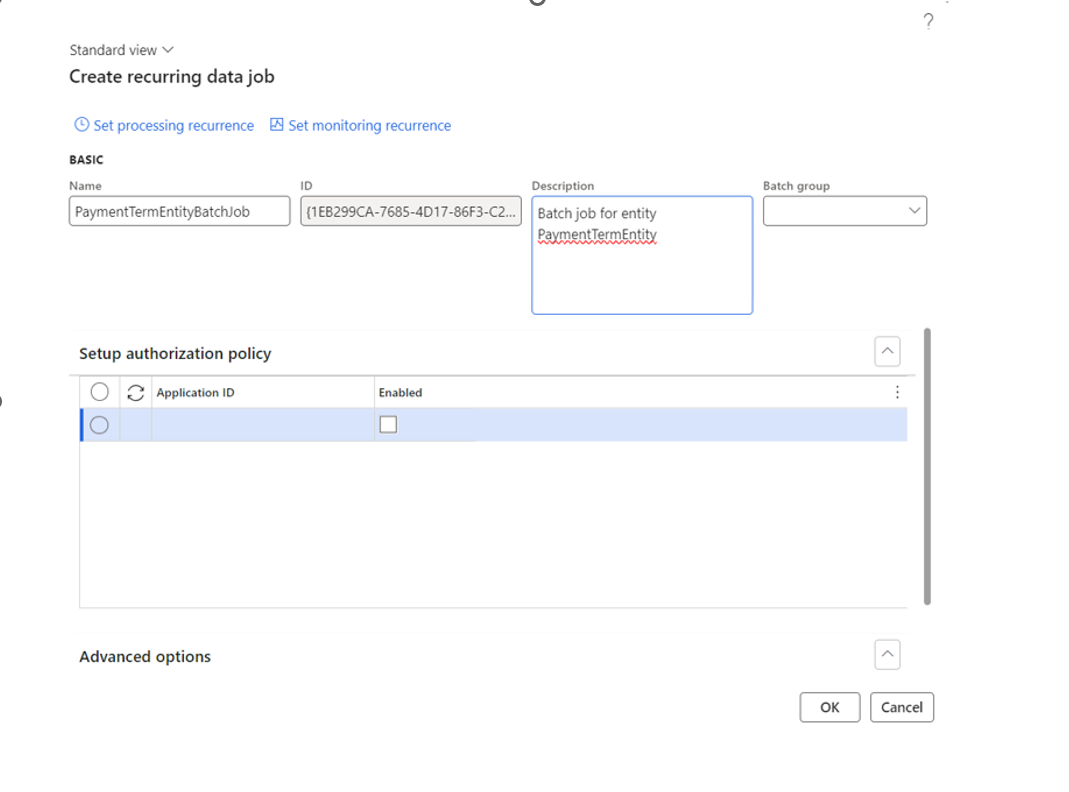Open grid options three-dot menu

point(897,392)
